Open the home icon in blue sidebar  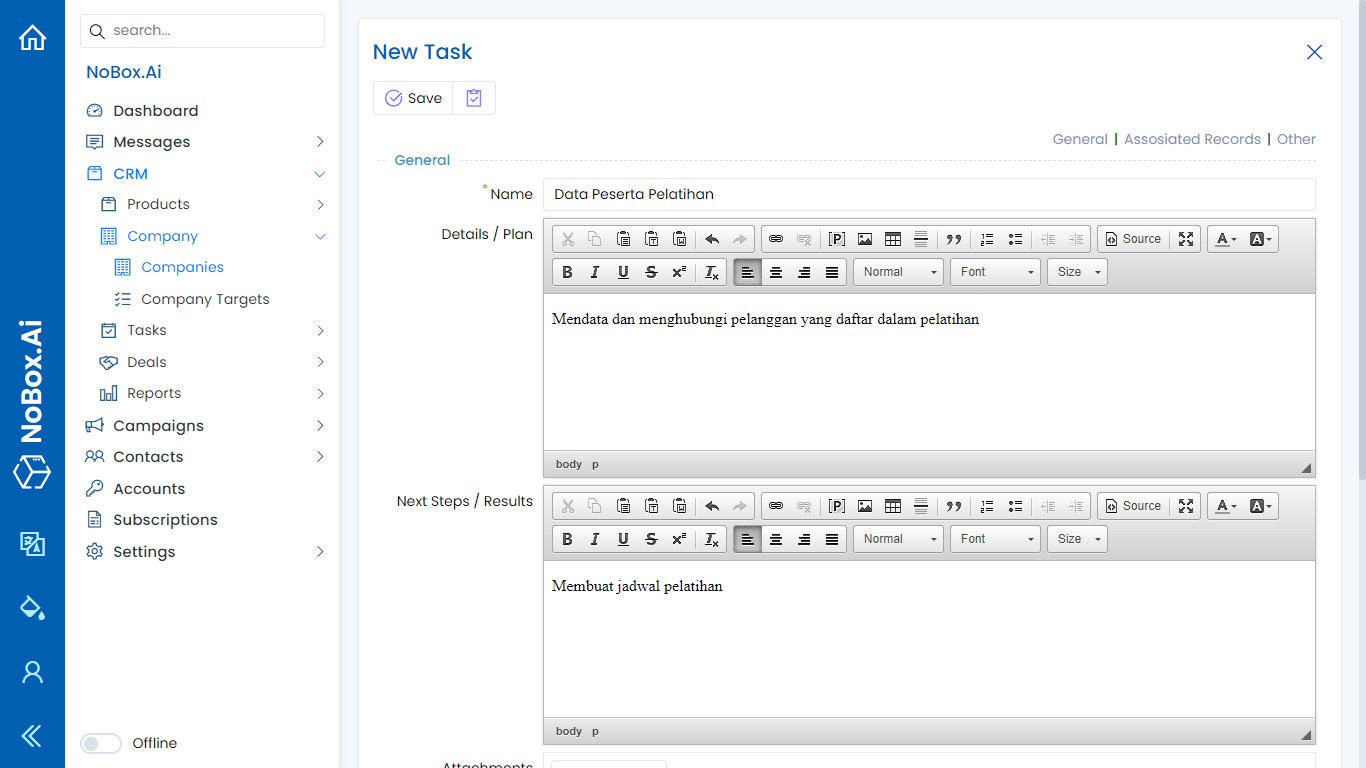(x=32, y=36)
